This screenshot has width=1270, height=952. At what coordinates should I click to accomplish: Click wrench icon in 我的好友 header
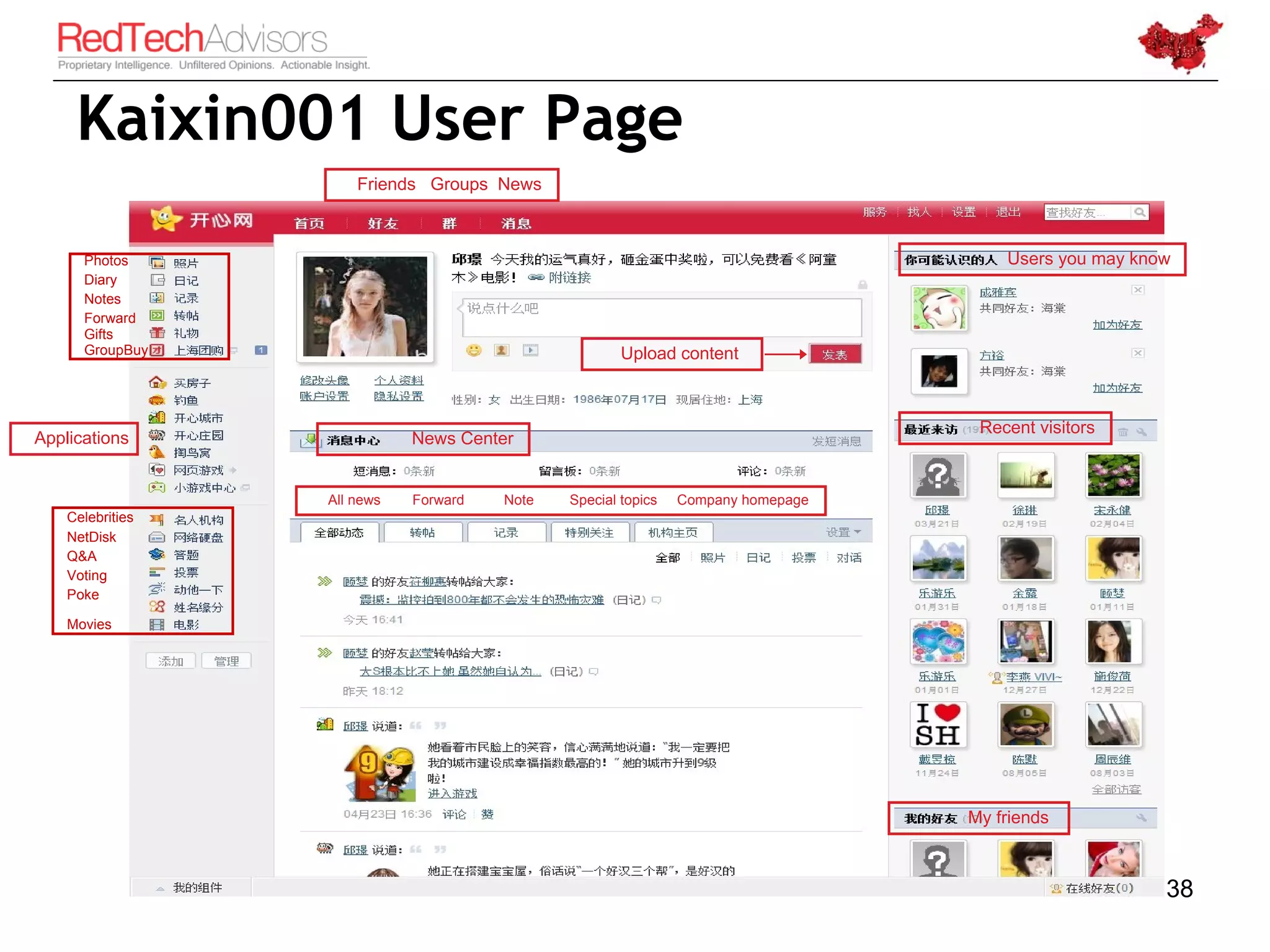[1141, 818]
